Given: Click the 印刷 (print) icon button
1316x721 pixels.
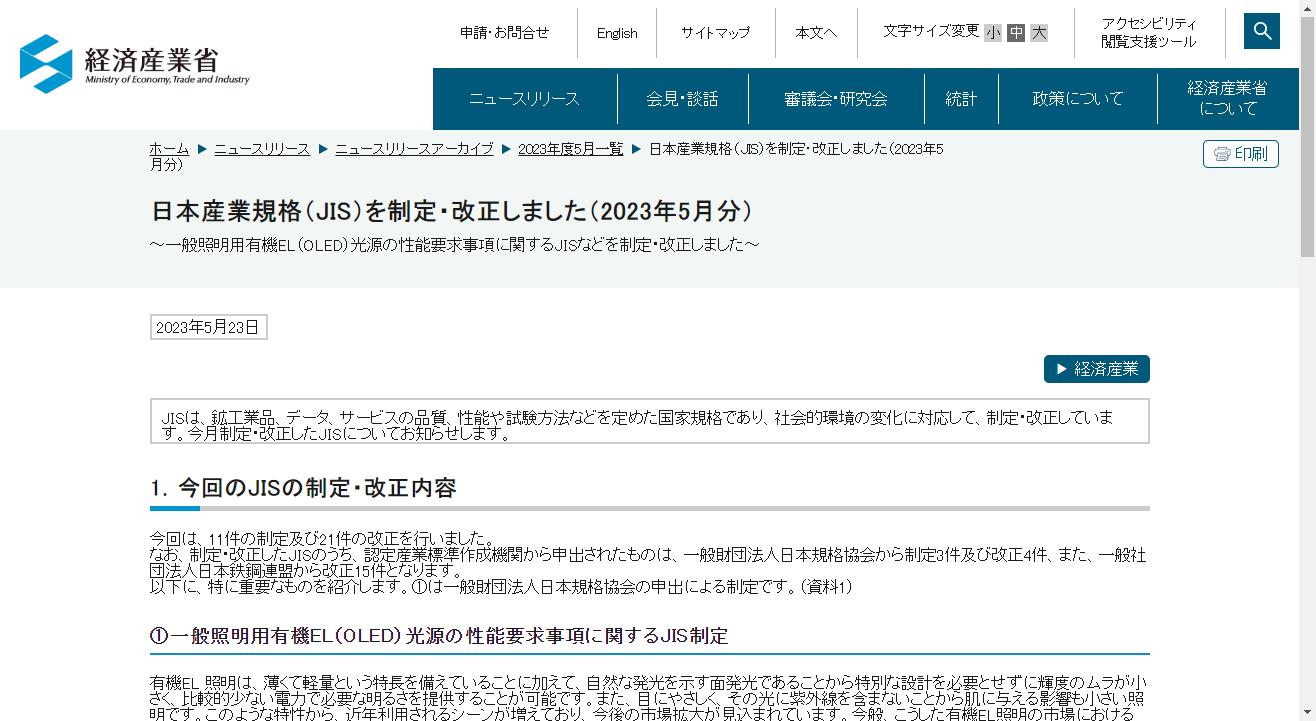Looking at the screenshot, I should pos(1240,154).
